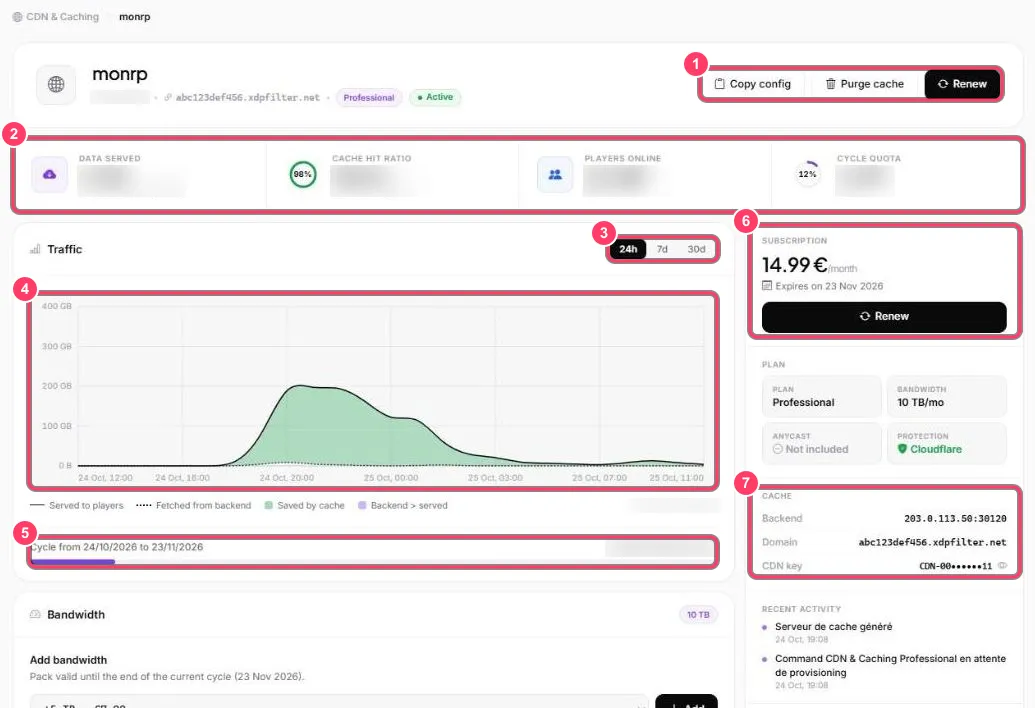Viewport: 1035px width, 708px height.
Task: Click Renew in the top header
Action: pyautogui.click(x=962, y=84)
